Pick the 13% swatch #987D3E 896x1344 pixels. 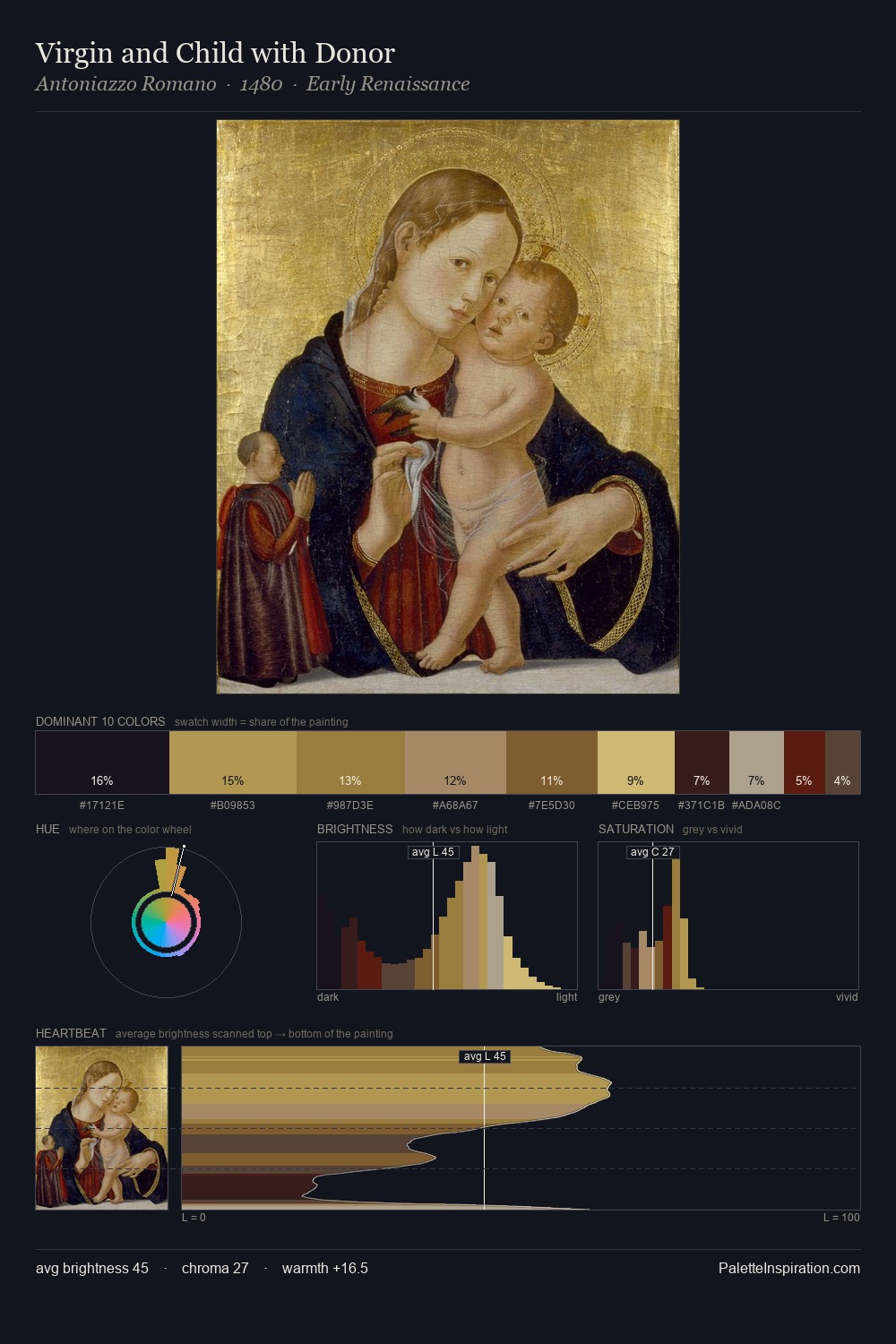coord(350,762)
